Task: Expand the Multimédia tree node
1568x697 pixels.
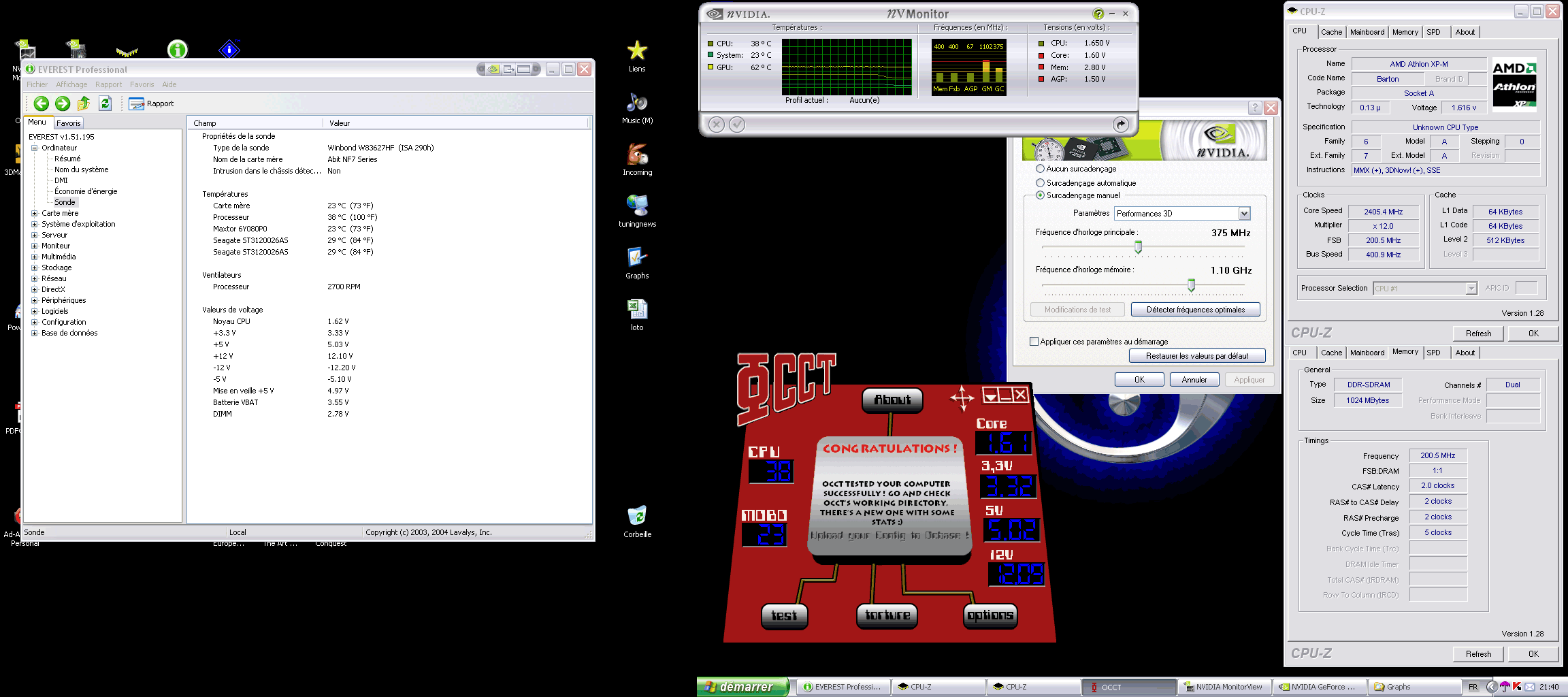Action: pos(34,257)
